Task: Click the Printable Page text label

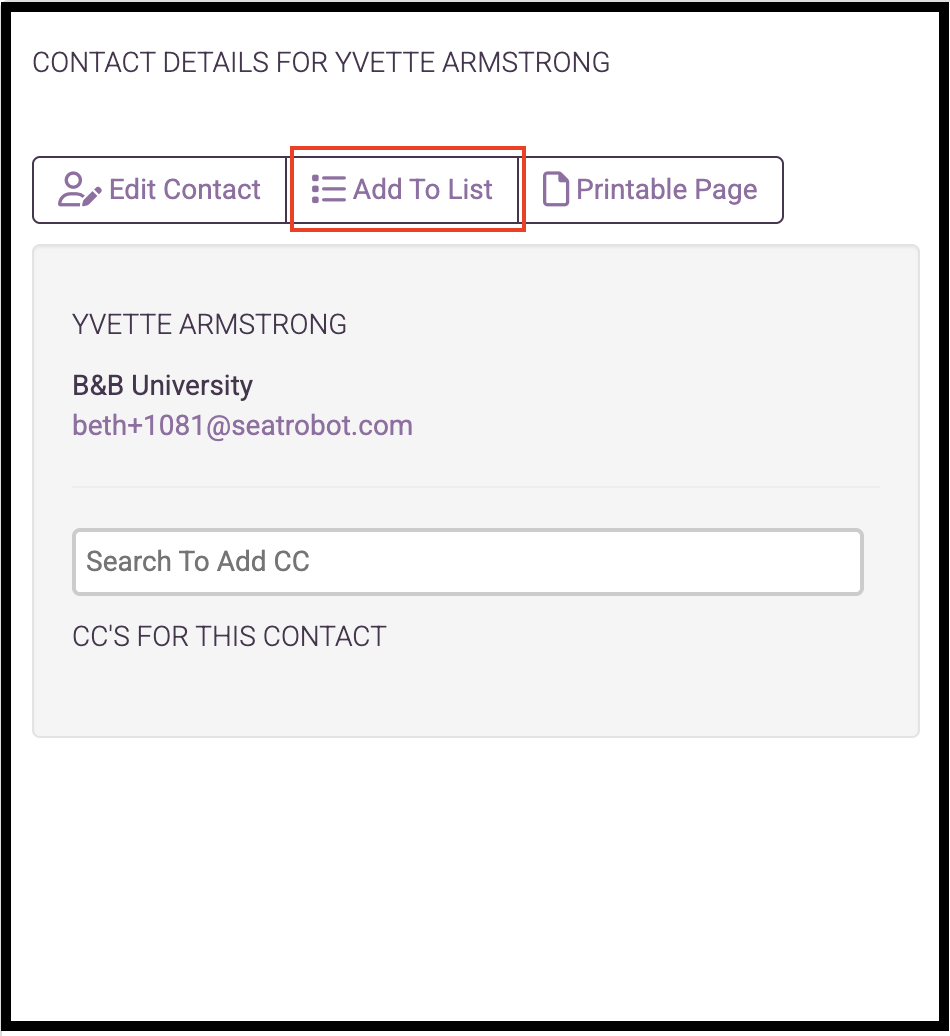Action: click(667, 190)
